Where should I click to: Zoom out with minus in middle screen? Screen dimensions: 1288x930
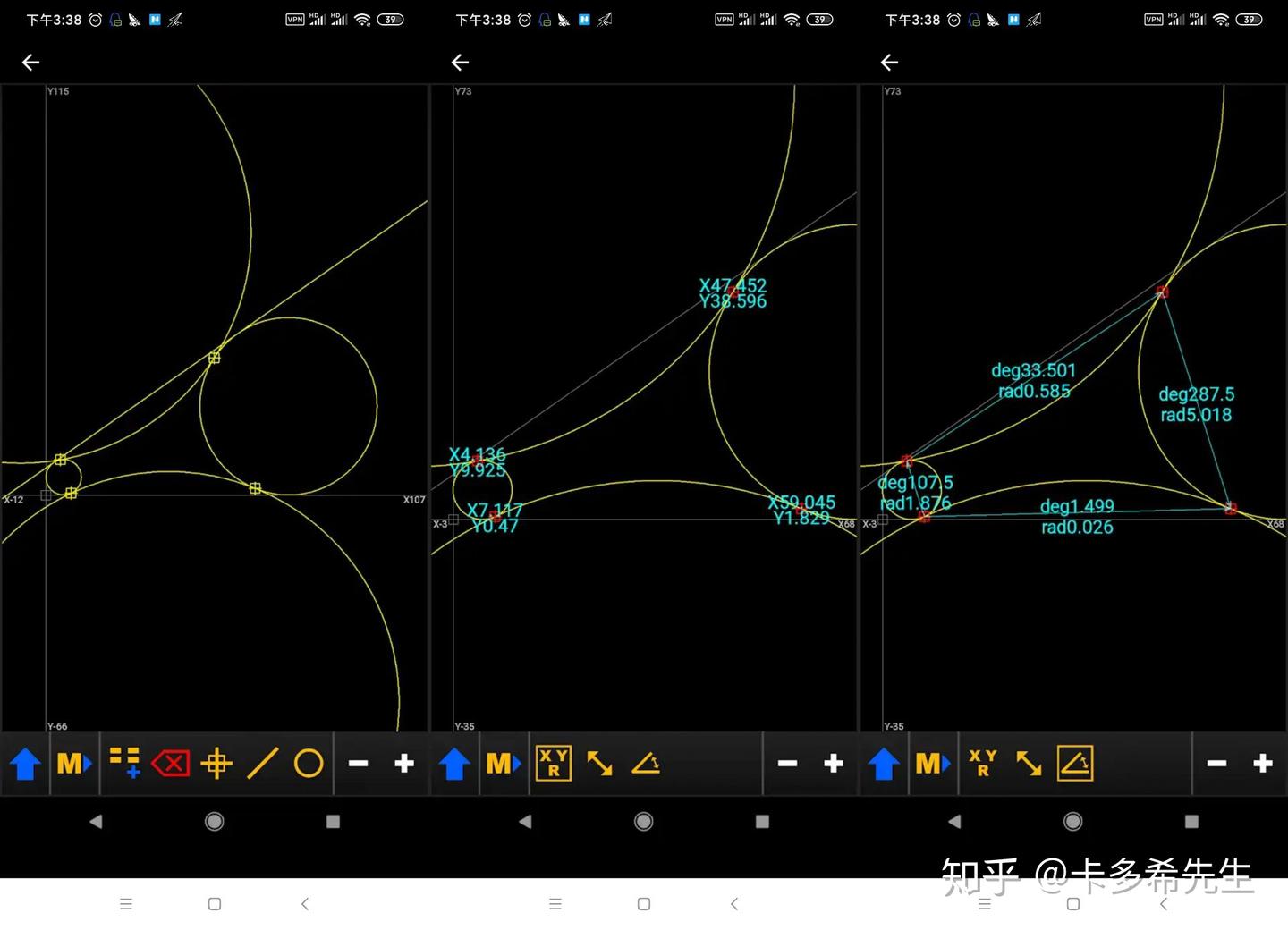[787, 764]
